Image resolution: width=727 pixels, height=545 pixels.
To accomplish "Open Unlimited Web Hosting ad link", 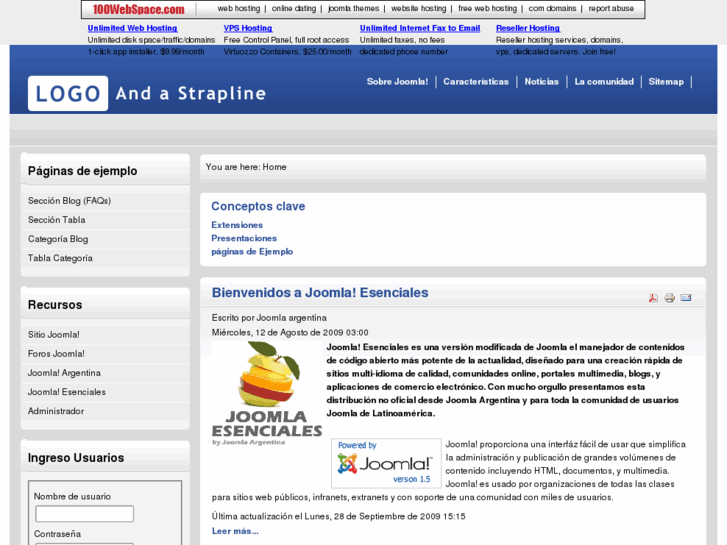I will (x=133, y=28).
